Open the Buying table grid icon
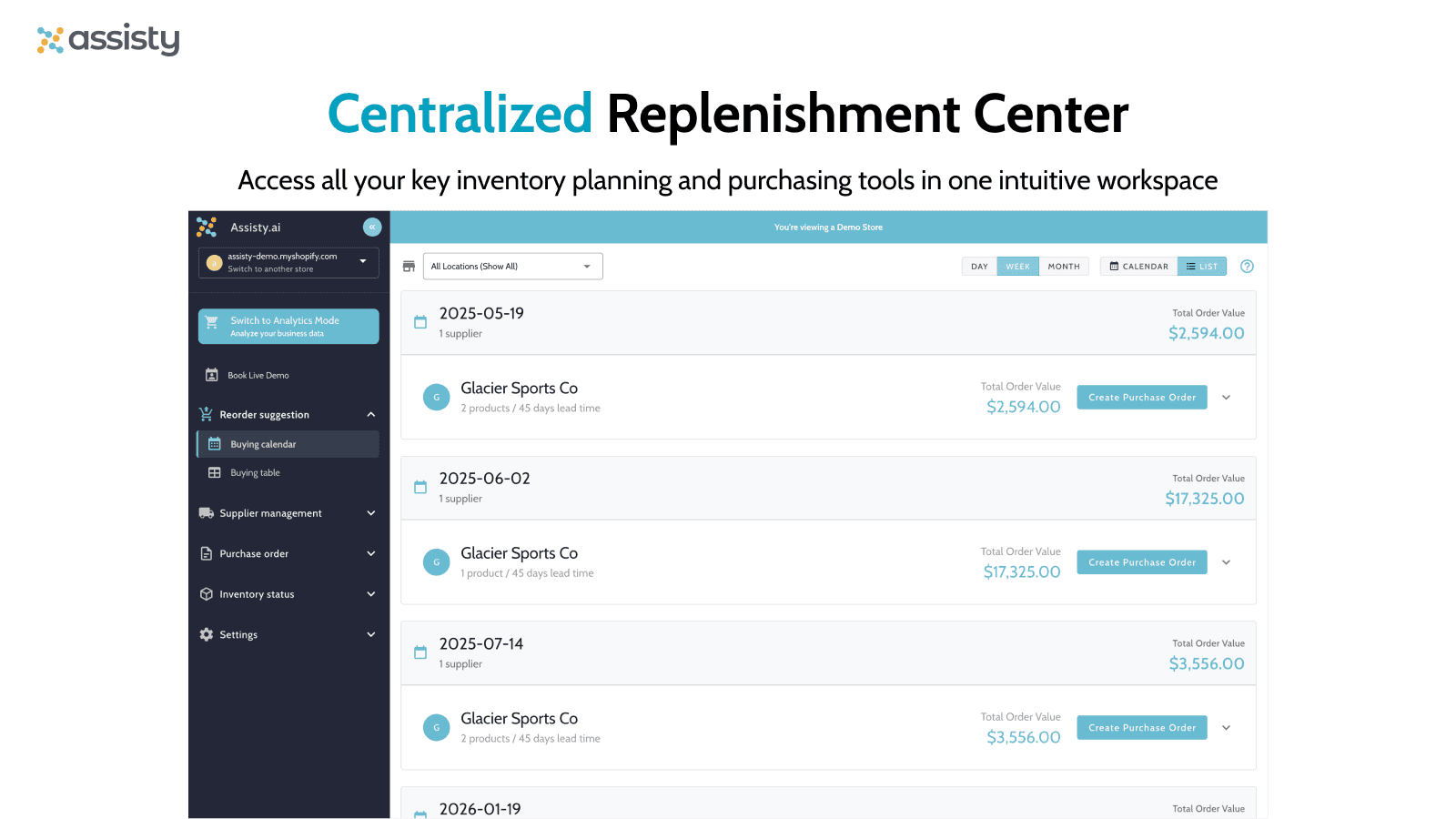The image size is (1456, 819). point(215,472)
